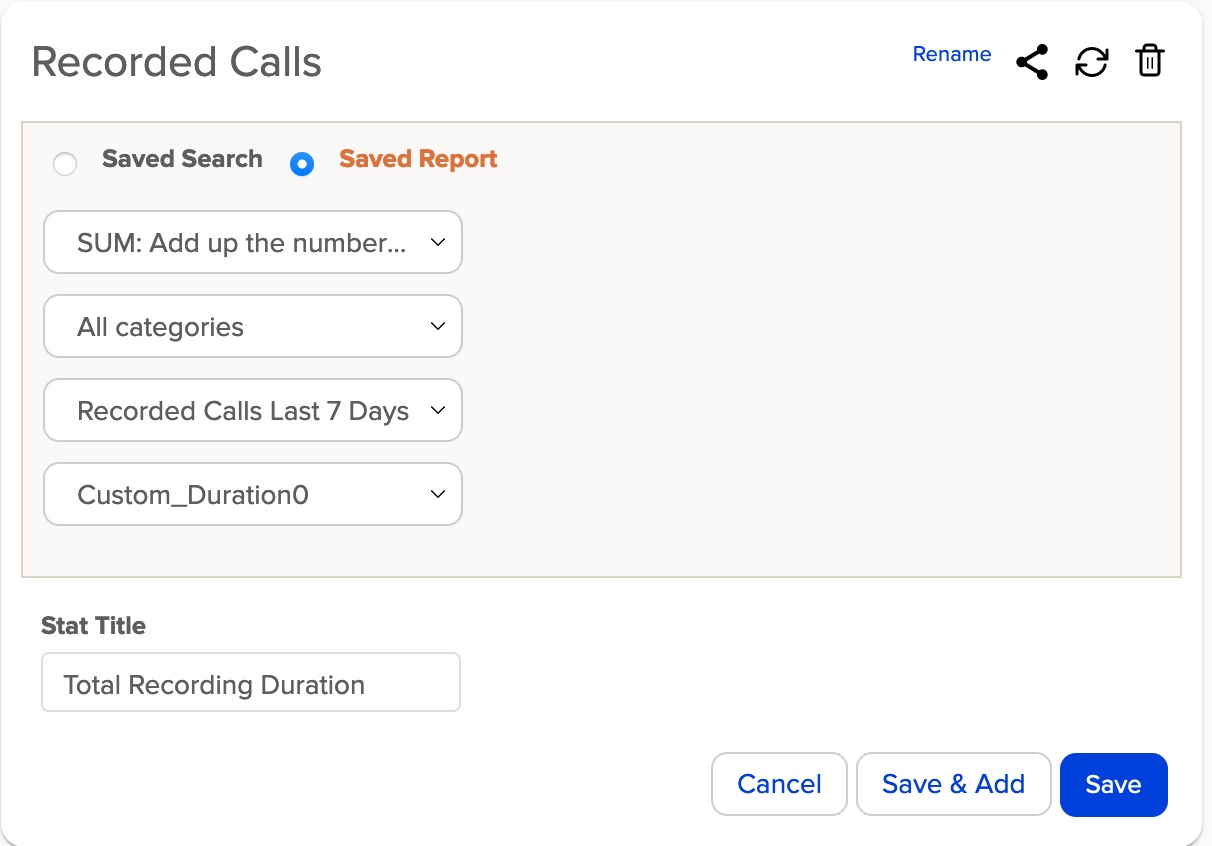Select the Saved Report radio button
The height and width of the screenshot is (846, 1212).
tap(302, 164)
